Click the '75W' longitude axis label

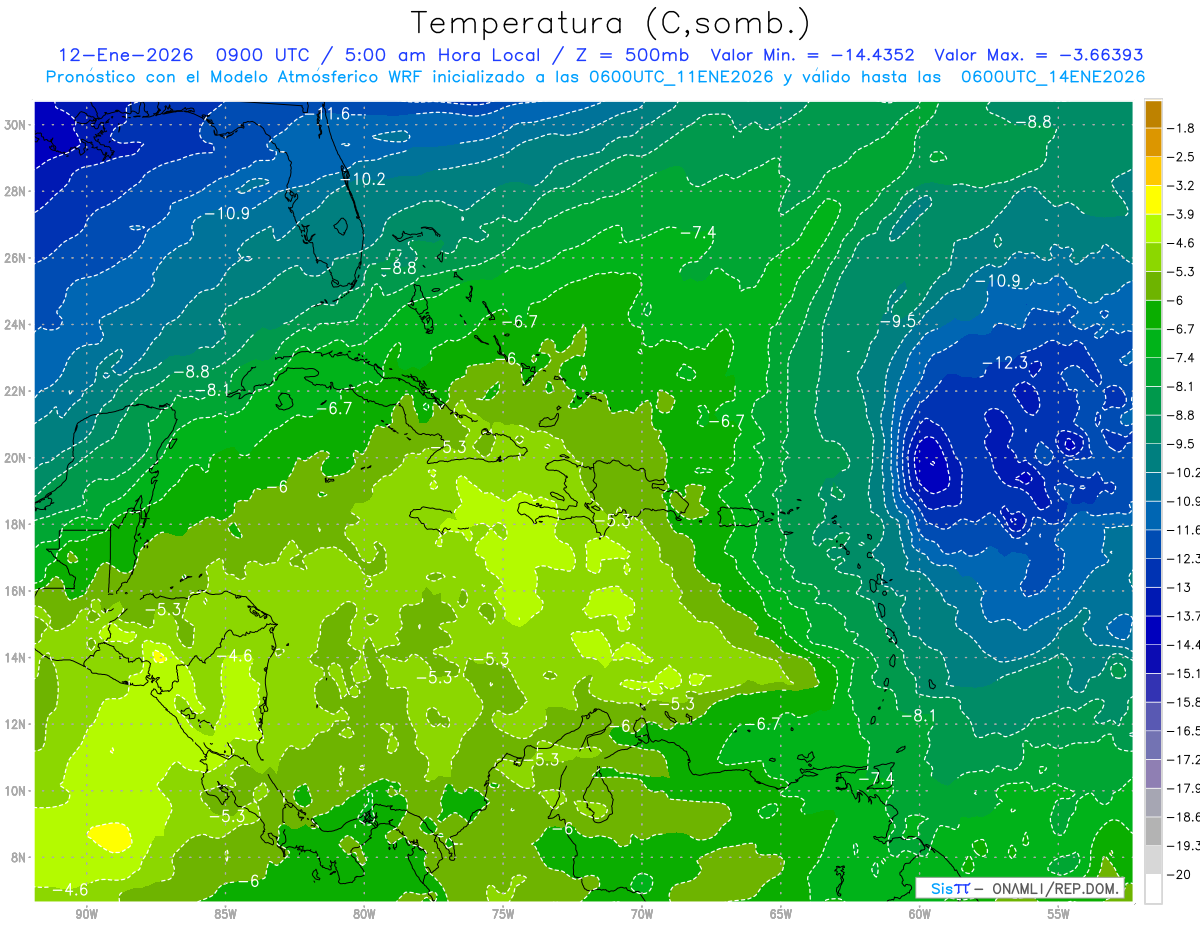tap(503, 915)
